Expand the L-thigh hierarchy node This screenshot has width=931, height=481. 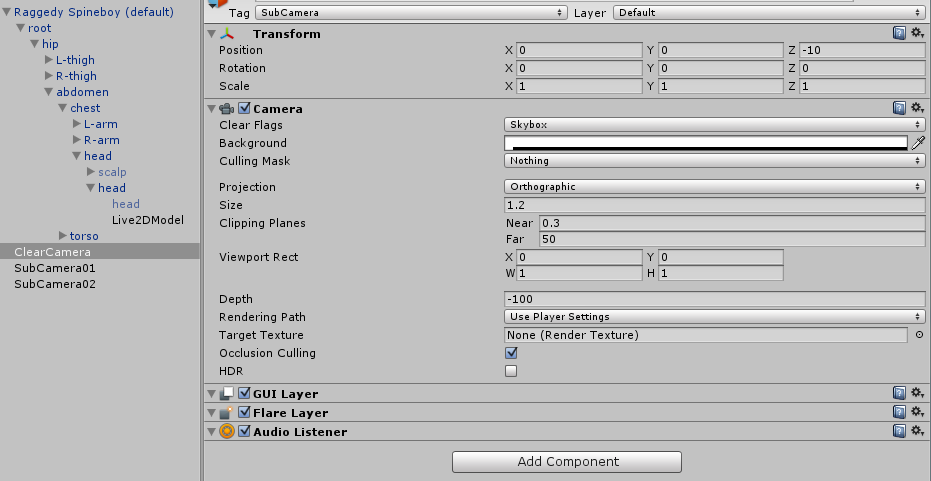(49, 60)
